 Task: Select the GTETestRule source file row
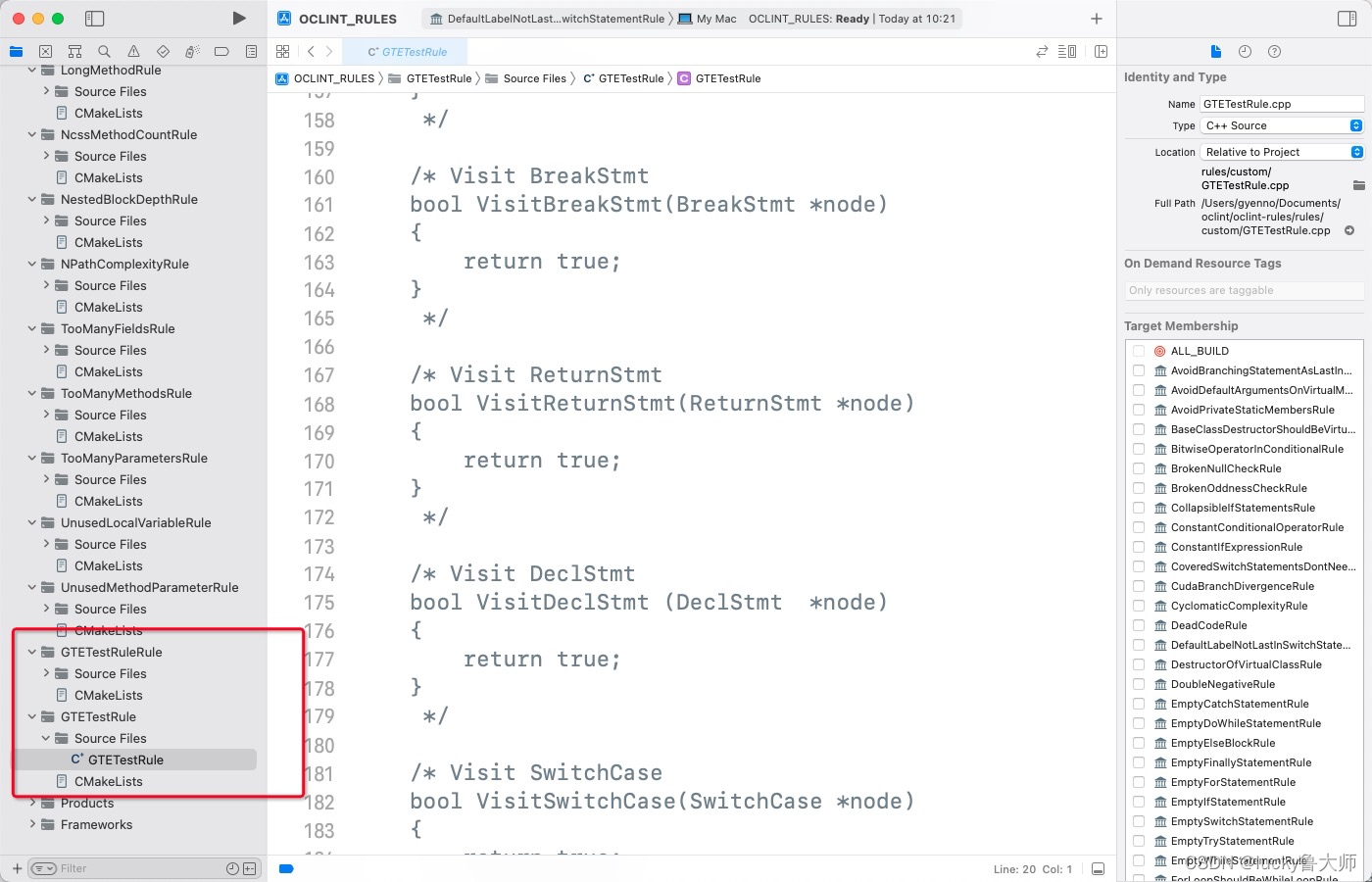pos(134,759)
